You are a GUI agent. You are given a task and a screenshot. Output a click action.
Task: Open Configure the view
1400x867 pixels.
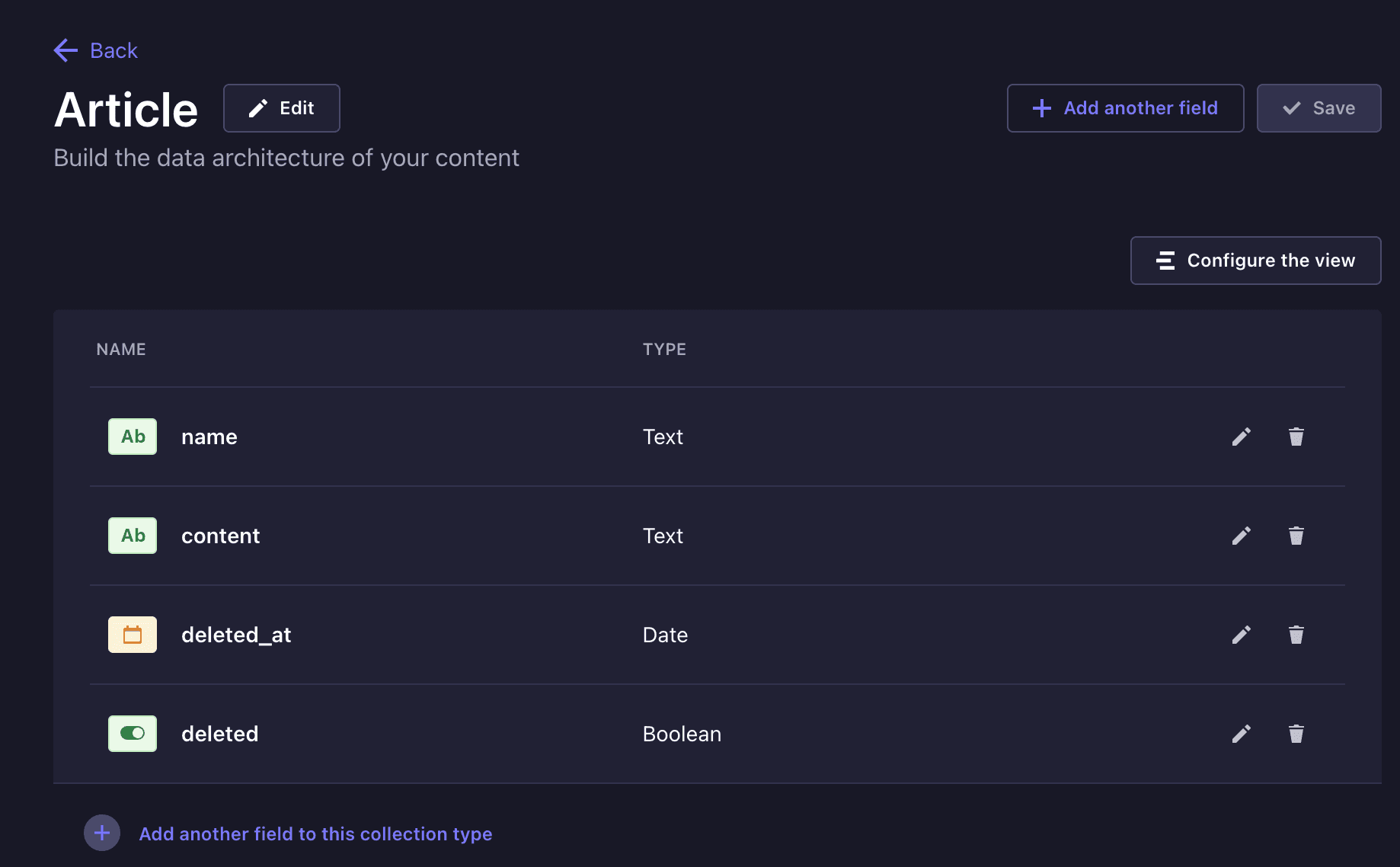click(1256, 261)
